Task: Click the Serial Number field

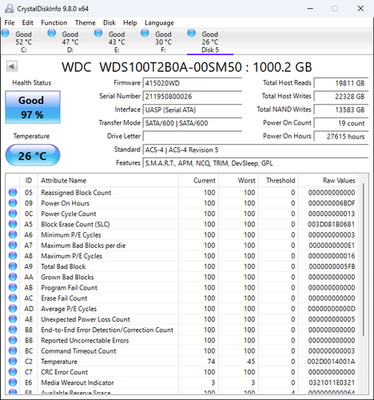Action: tap(192, 97)
